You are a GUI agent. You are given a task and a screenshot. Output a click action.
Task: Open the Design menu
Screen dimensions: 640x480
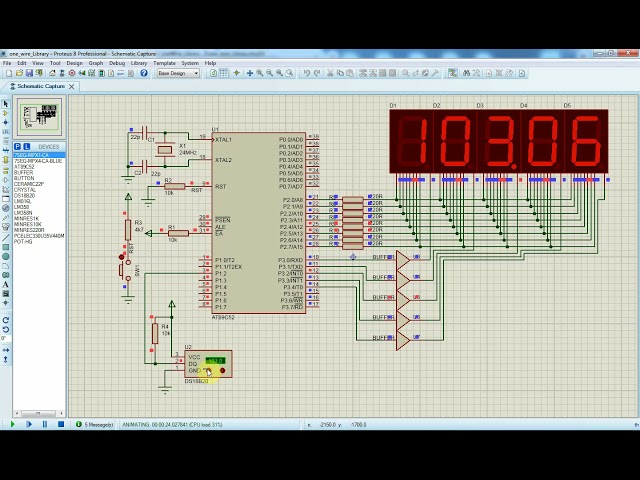(x=74, y=63)
